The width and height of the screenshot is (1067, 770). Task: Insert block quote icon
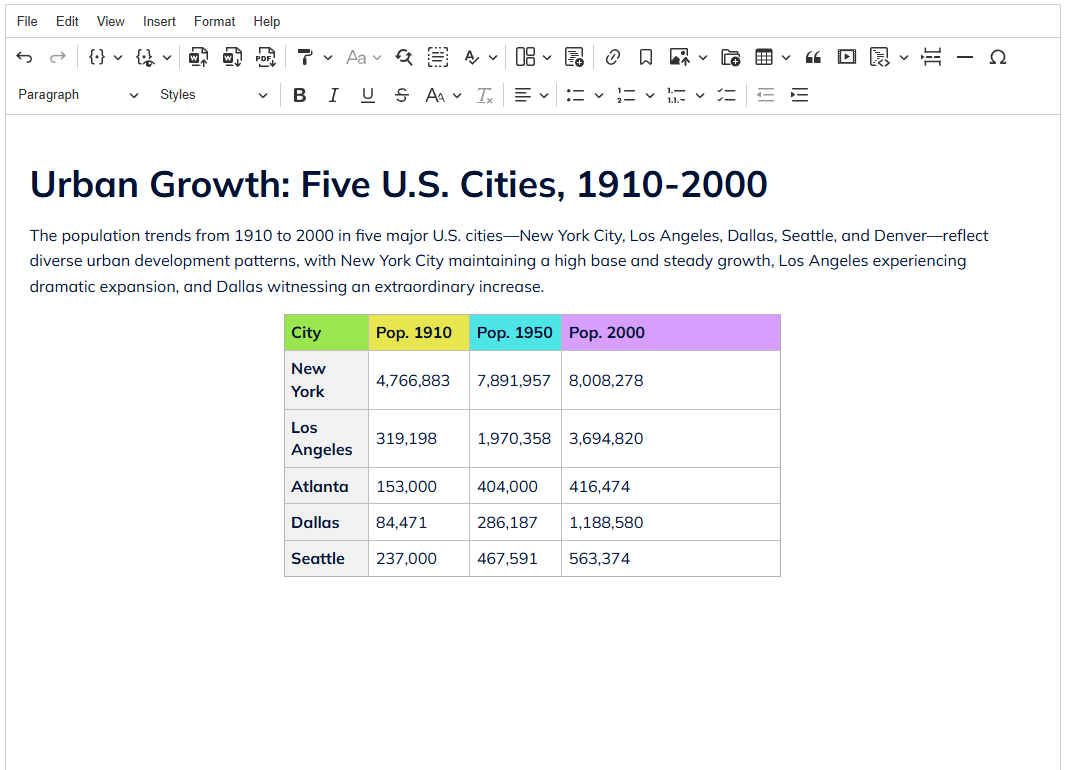(813, 57)
